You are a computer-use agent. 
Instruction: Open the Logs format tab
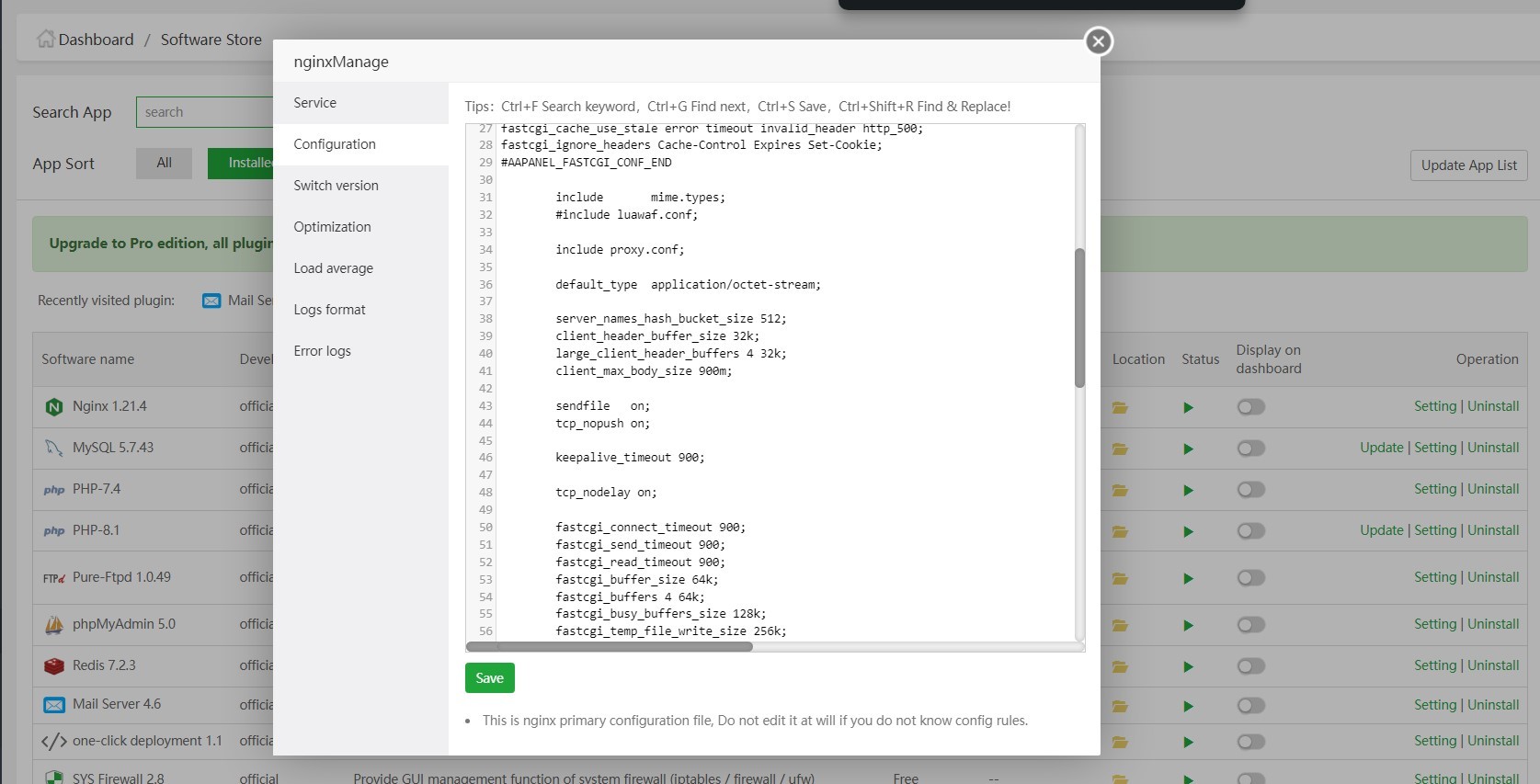pos(360,310)
